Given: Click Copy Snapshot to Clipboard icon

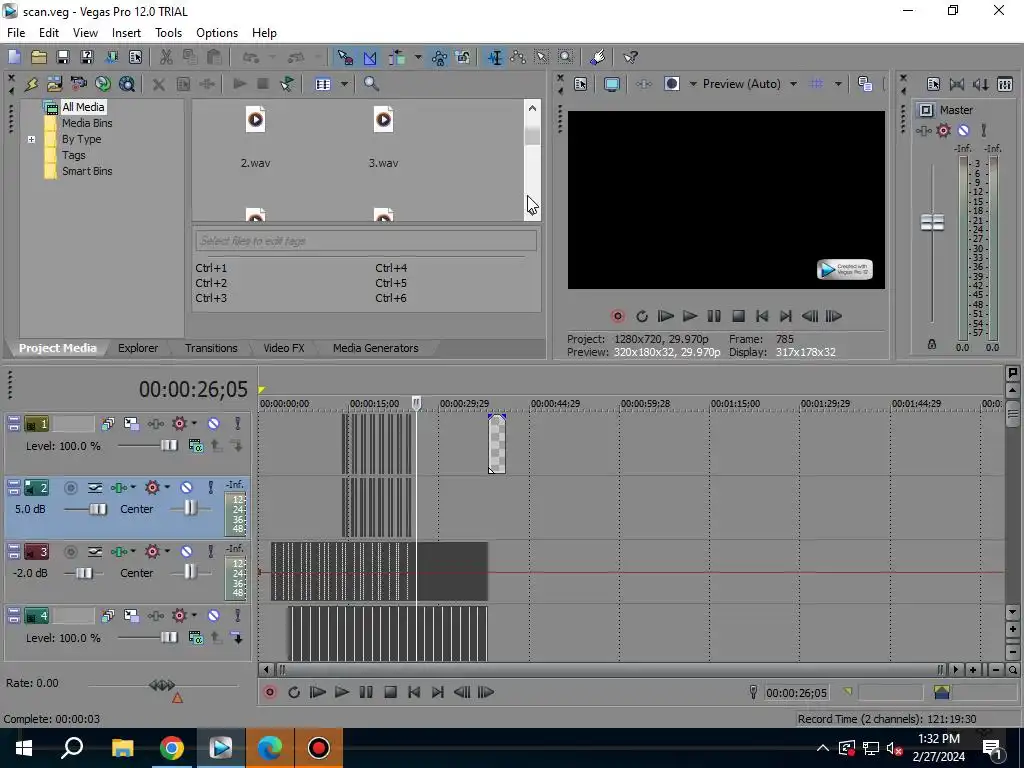Looking at the screenshot, I should tap(865, 84).
